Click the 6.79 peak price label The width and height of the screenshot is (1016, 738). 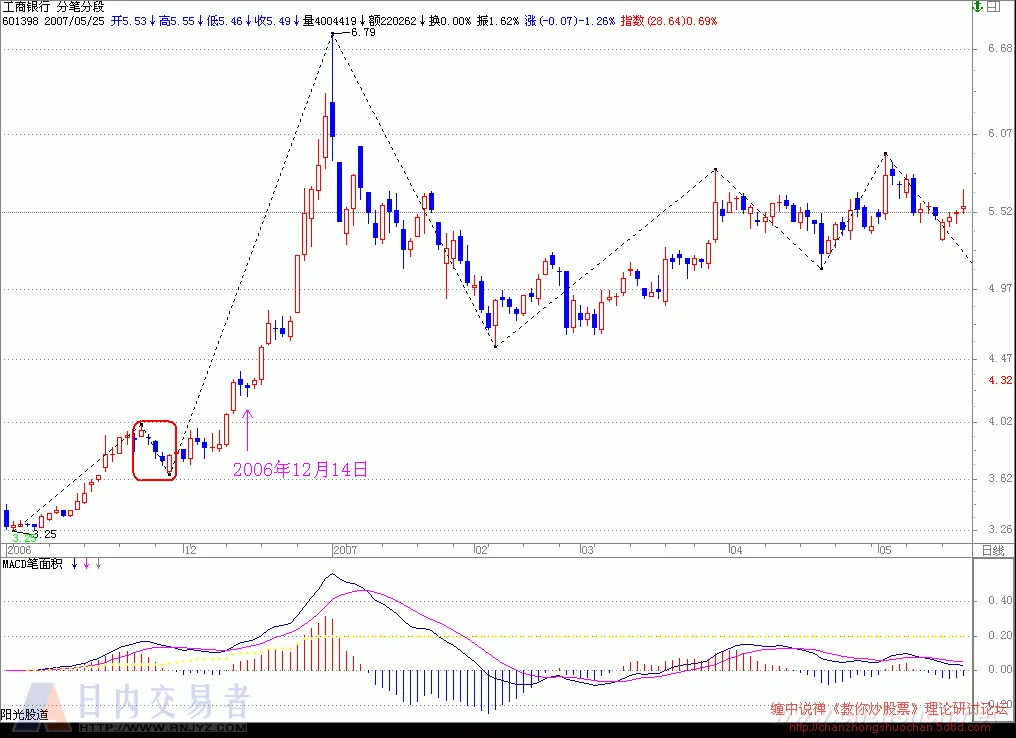click(x=363, y=32)
